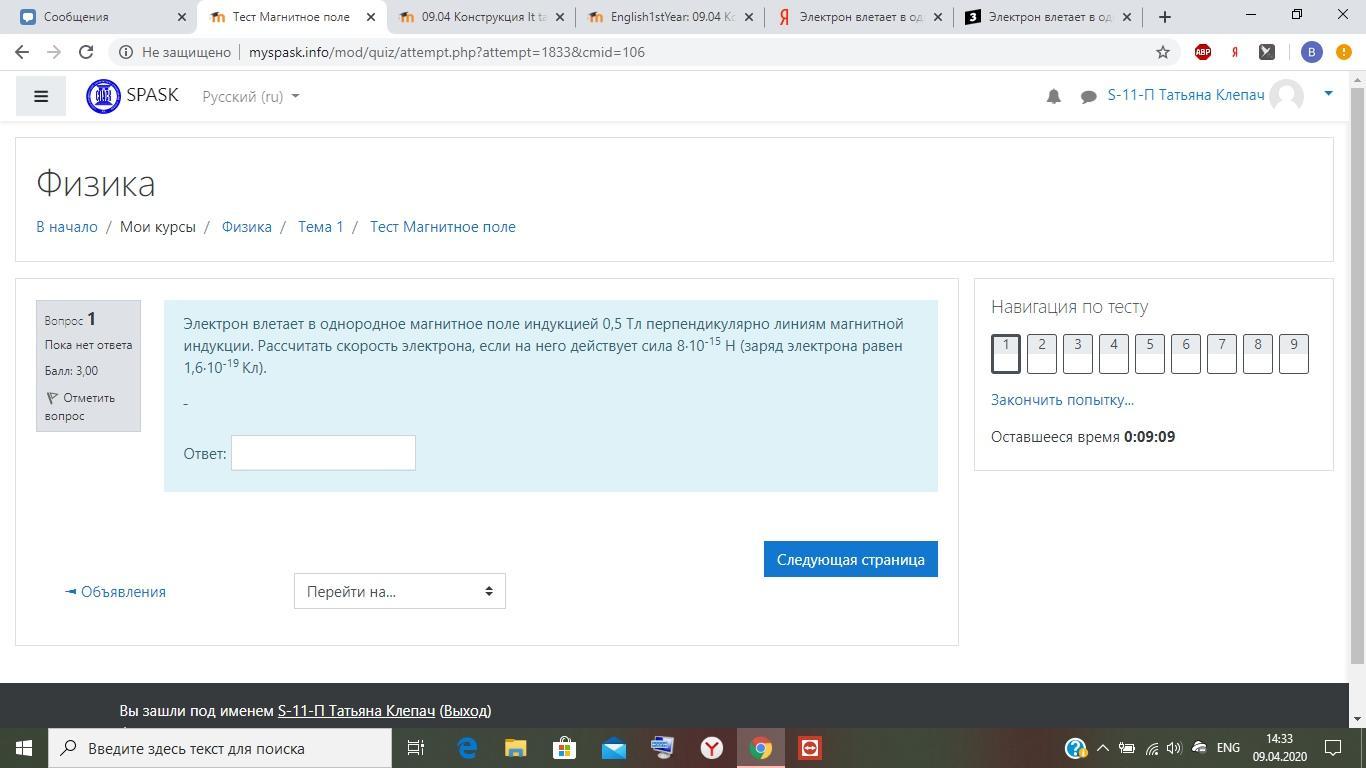Open the "Перейти на..." dropdown
Screen dimensions: 1366x768
pyautogui.click(x=399, y=591)
